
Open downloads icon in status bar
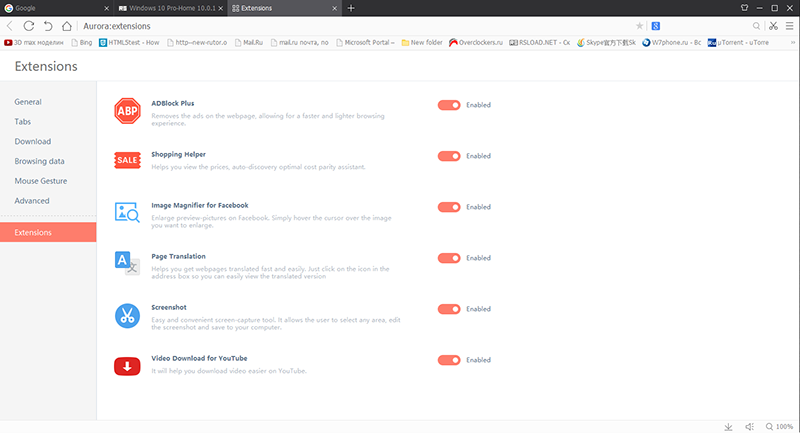728,426
